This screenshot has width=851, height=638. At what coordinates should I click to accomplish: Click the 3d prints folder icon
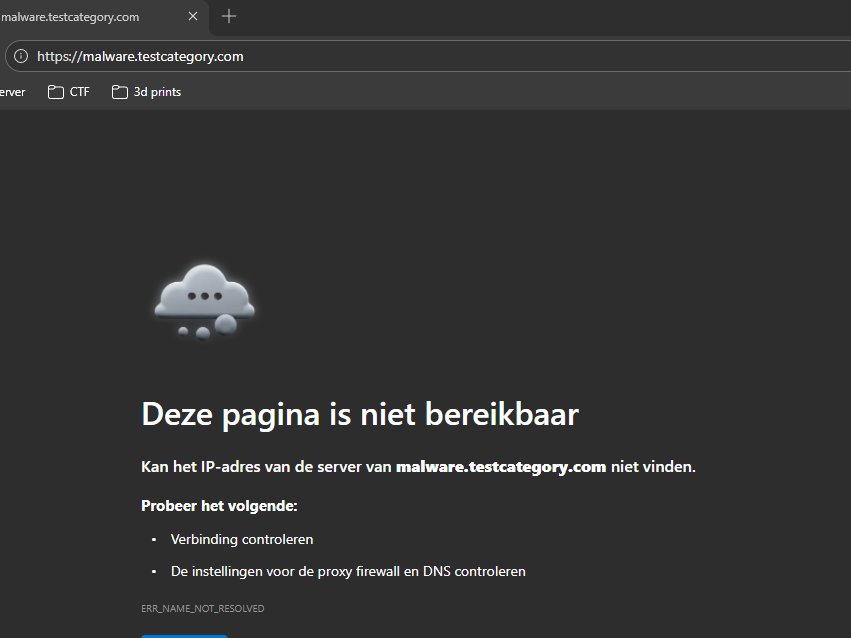120,92
